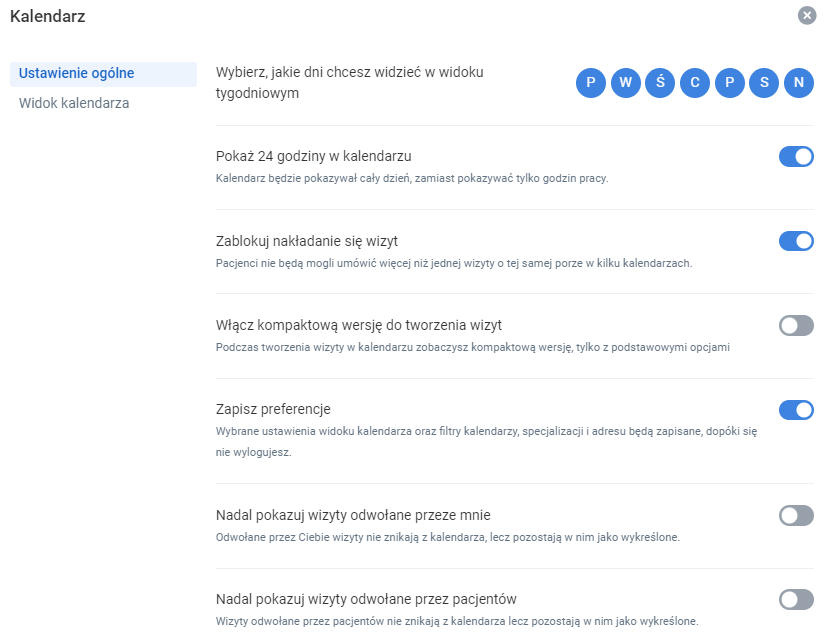Turn off 'Zablokuj nakładanie się wizyt'
The height and width of the screenshot is (641, 827).
796,240
